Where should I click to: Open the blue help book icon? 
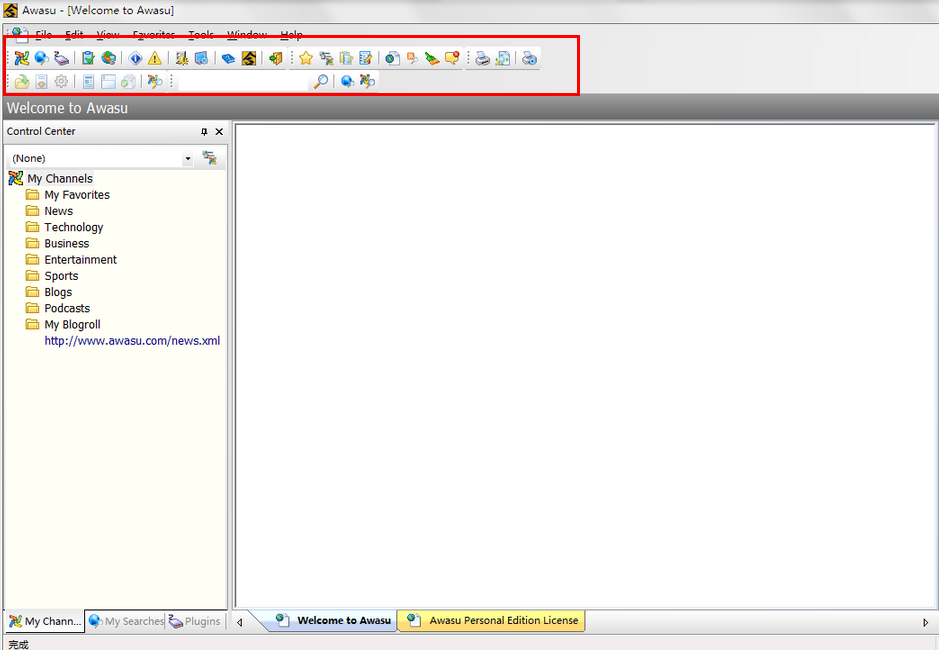(x=228, y=58)
